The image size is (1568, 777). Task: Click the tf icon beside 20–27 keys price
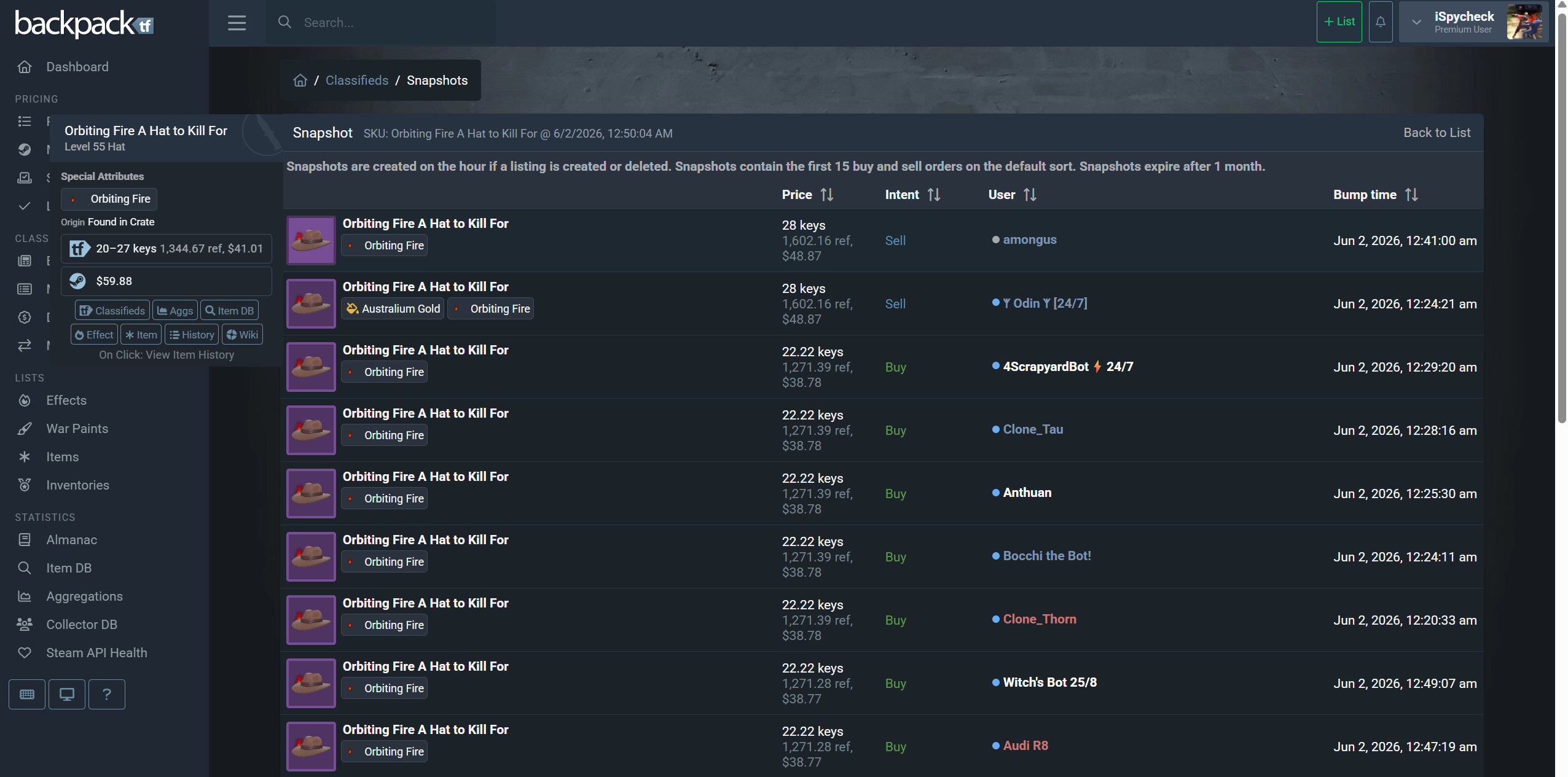coord(79,249)
